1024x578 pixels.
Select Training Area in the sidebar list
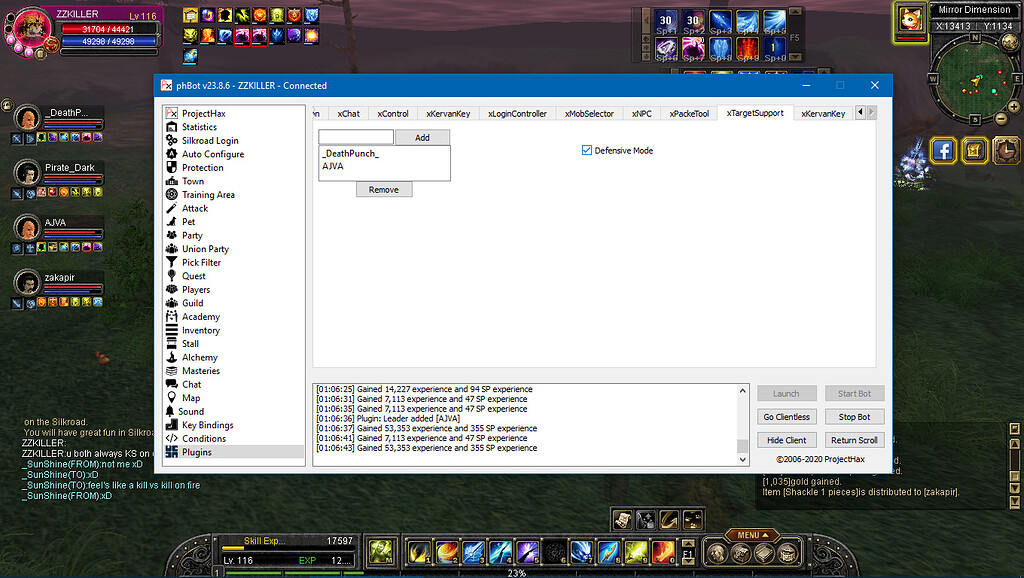(208, 195)
